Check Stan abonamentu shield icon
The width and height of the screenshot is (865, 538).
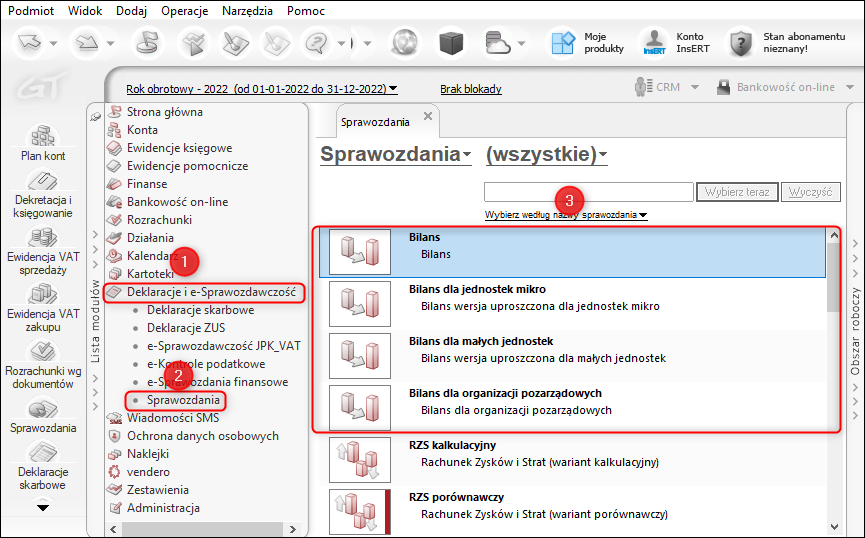741,43
